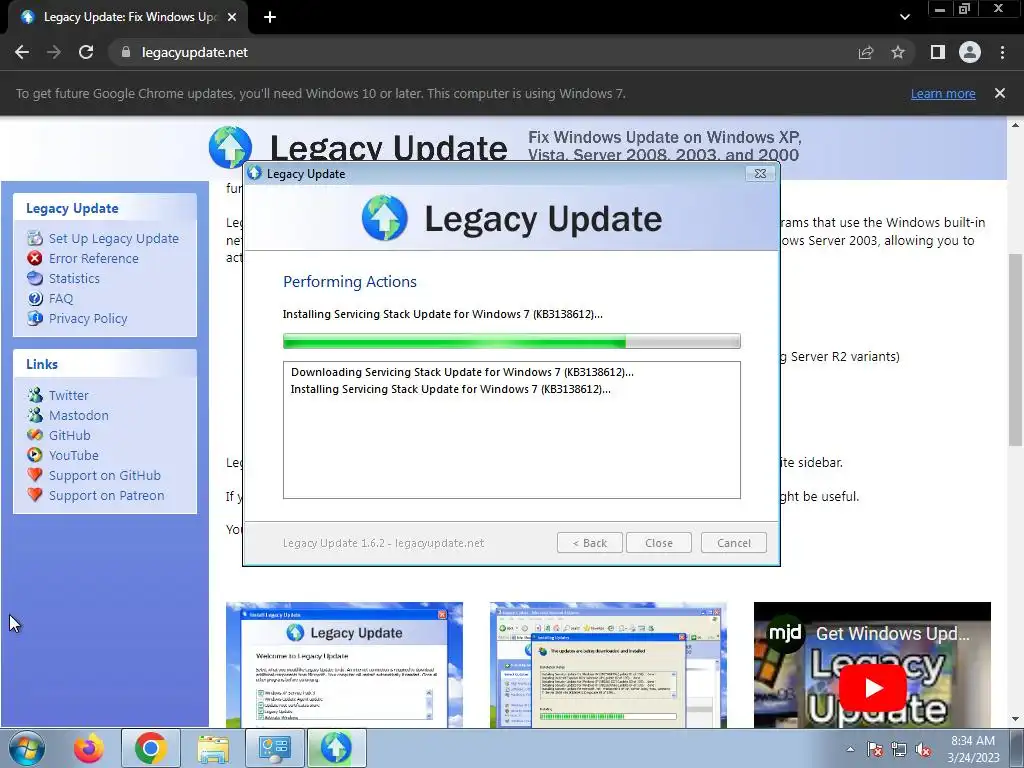Open Error Reference in sidebar
The height and width of the screenshot is (768, 1024).
(93, 259)
